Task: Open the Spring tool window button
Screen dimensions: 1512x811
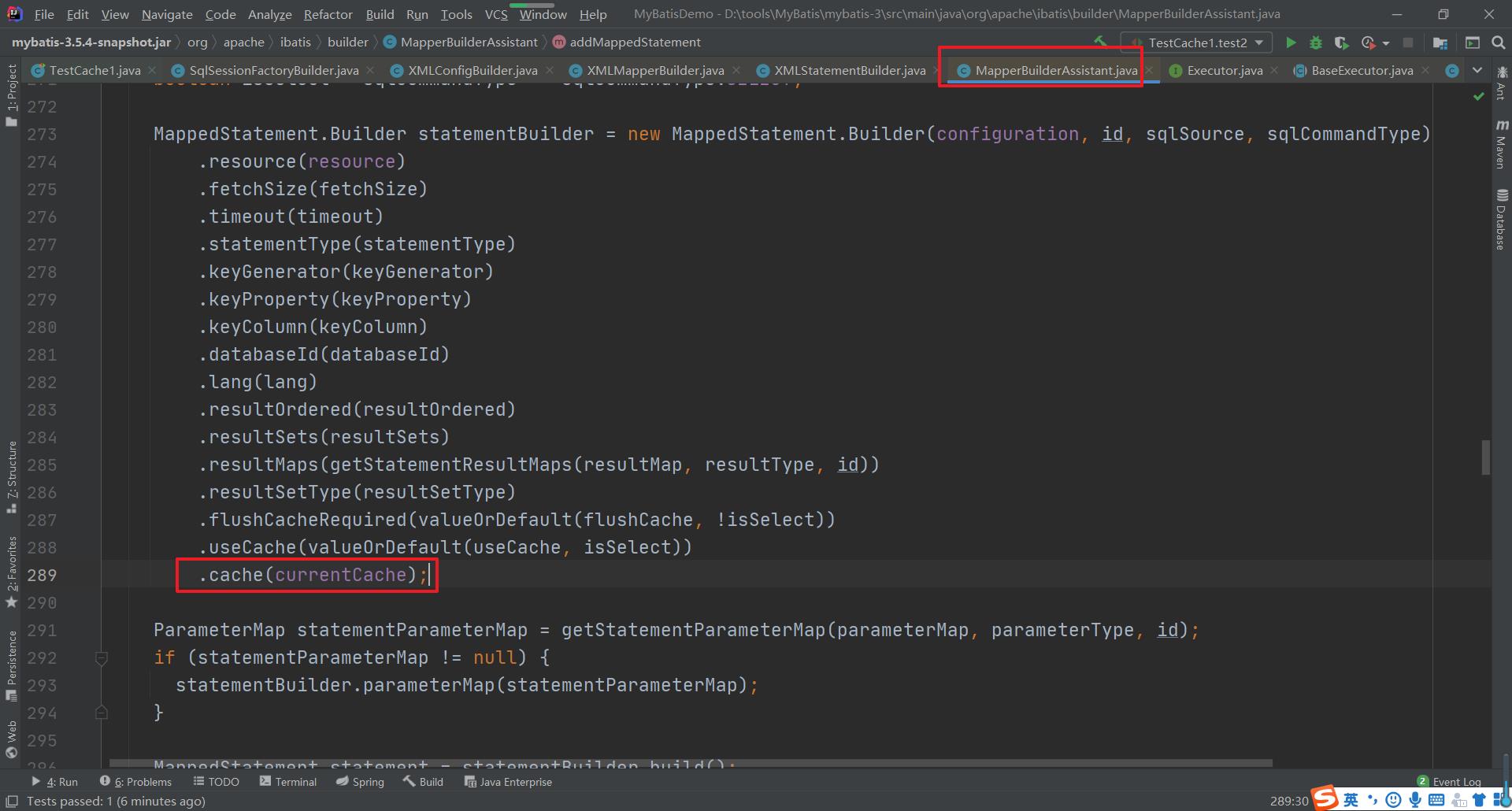Action: [x=360, y=782]
